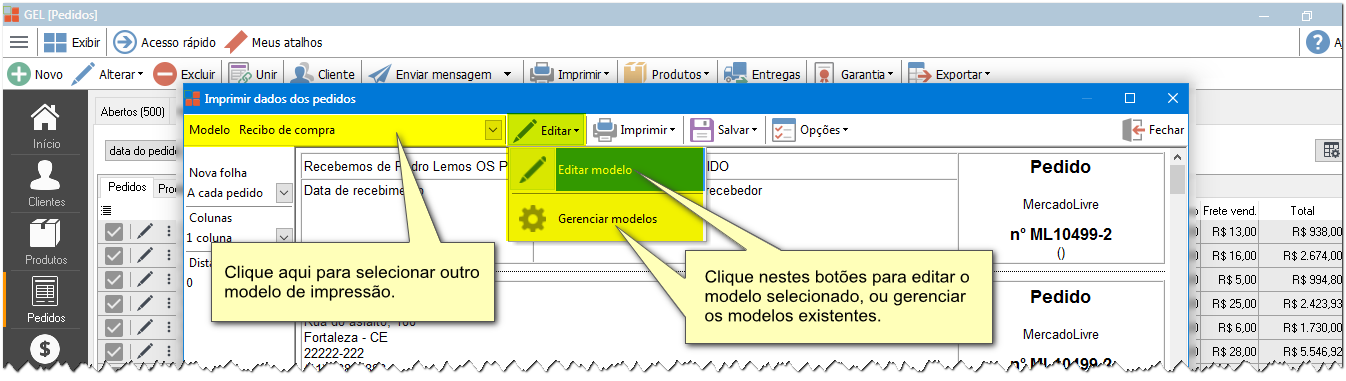Click Acesso rápido arrow icon
This screenshot has width=1346, height=381.
pos(125,42)
